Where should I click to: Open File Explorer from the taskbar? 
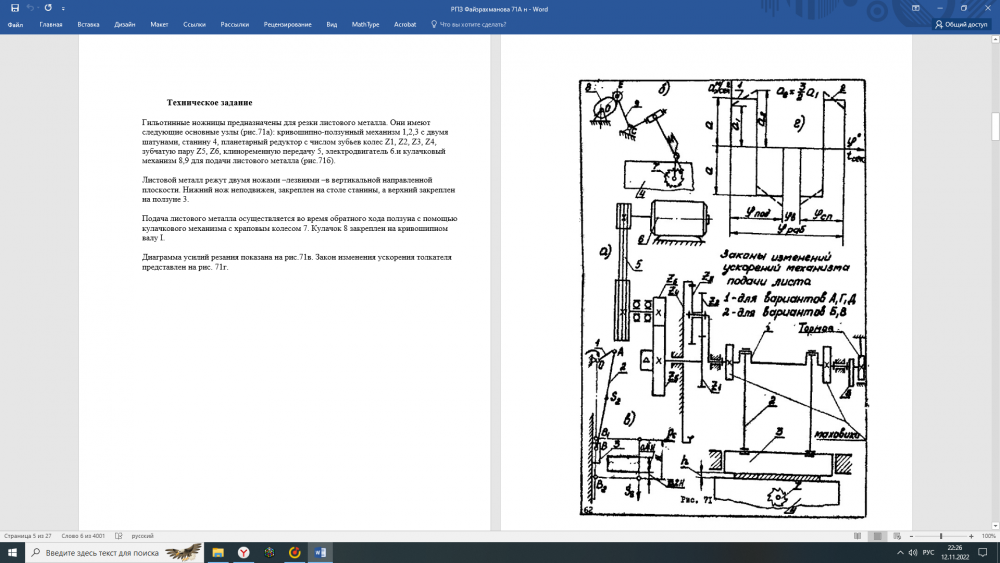point(218,552)
